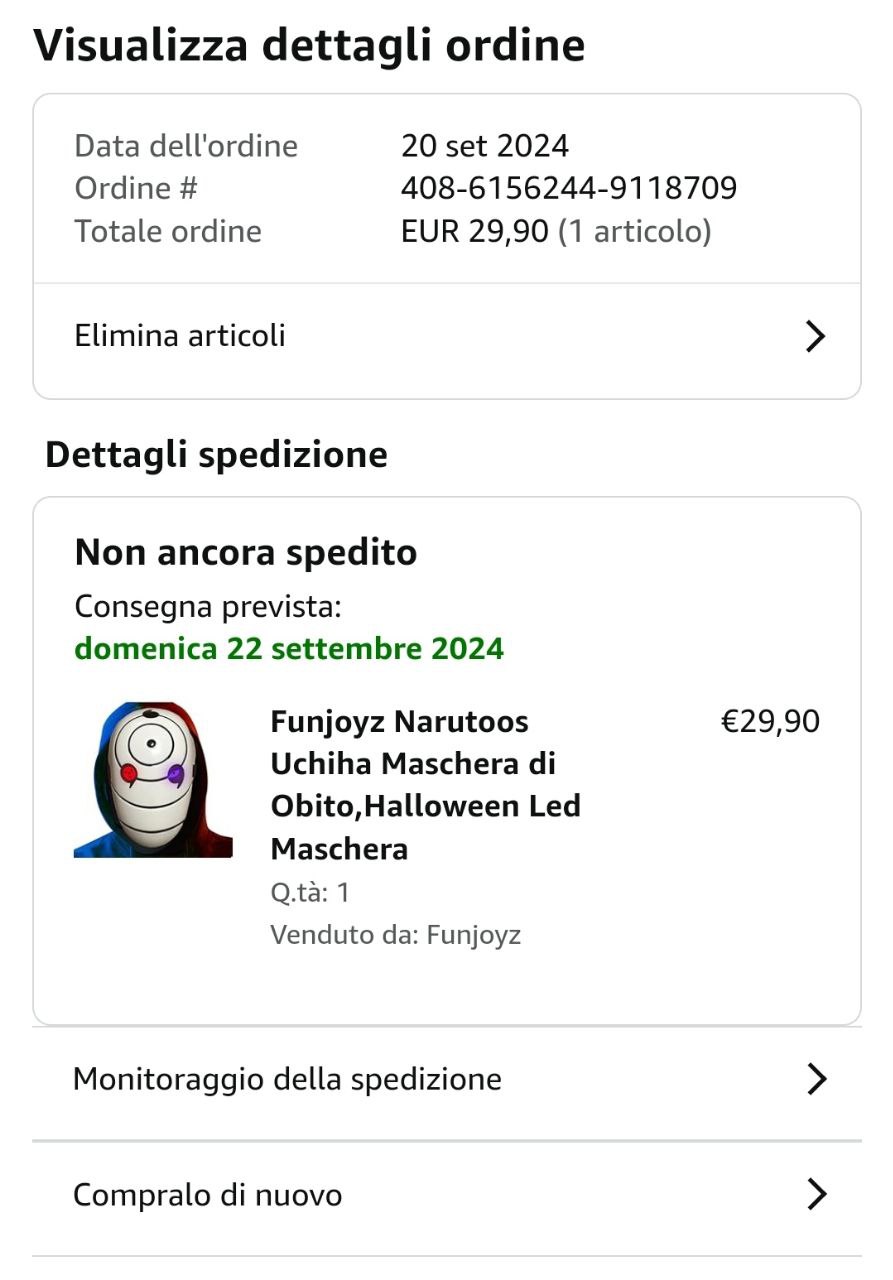Tap the (1 articolo) item count text
The image size is (893, 1280).
635,232
